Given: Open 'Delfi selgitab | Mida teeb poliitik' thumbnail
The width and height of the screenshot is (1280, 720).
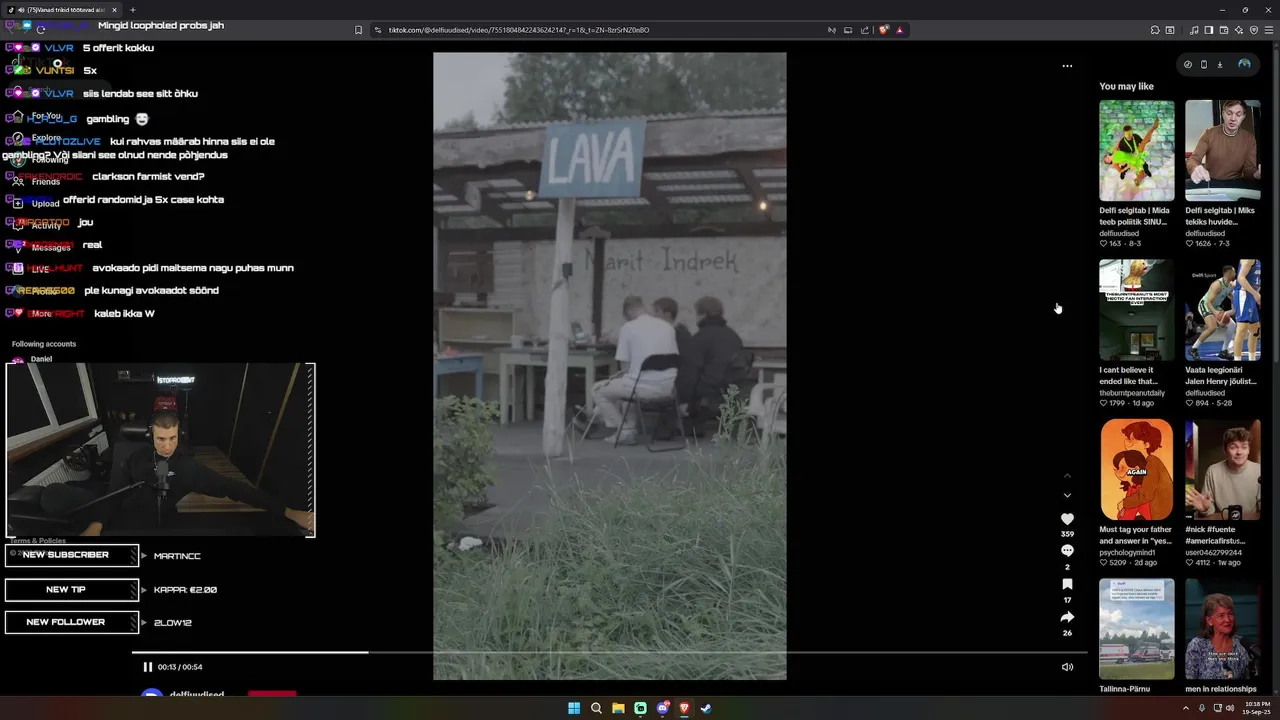Looking at the screenshot, I should (1137, 150).
